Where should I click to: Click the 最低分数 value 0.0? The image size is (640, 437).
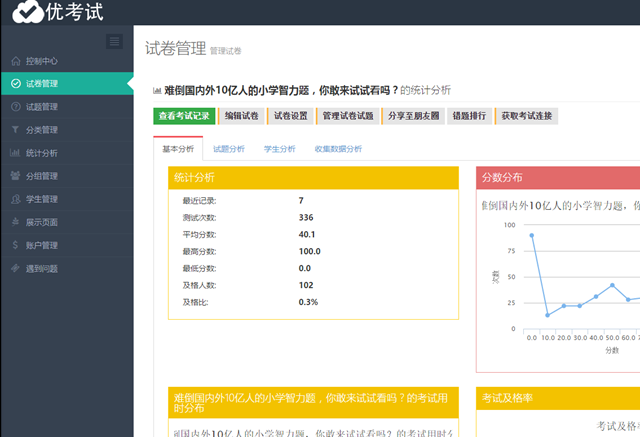304,268
